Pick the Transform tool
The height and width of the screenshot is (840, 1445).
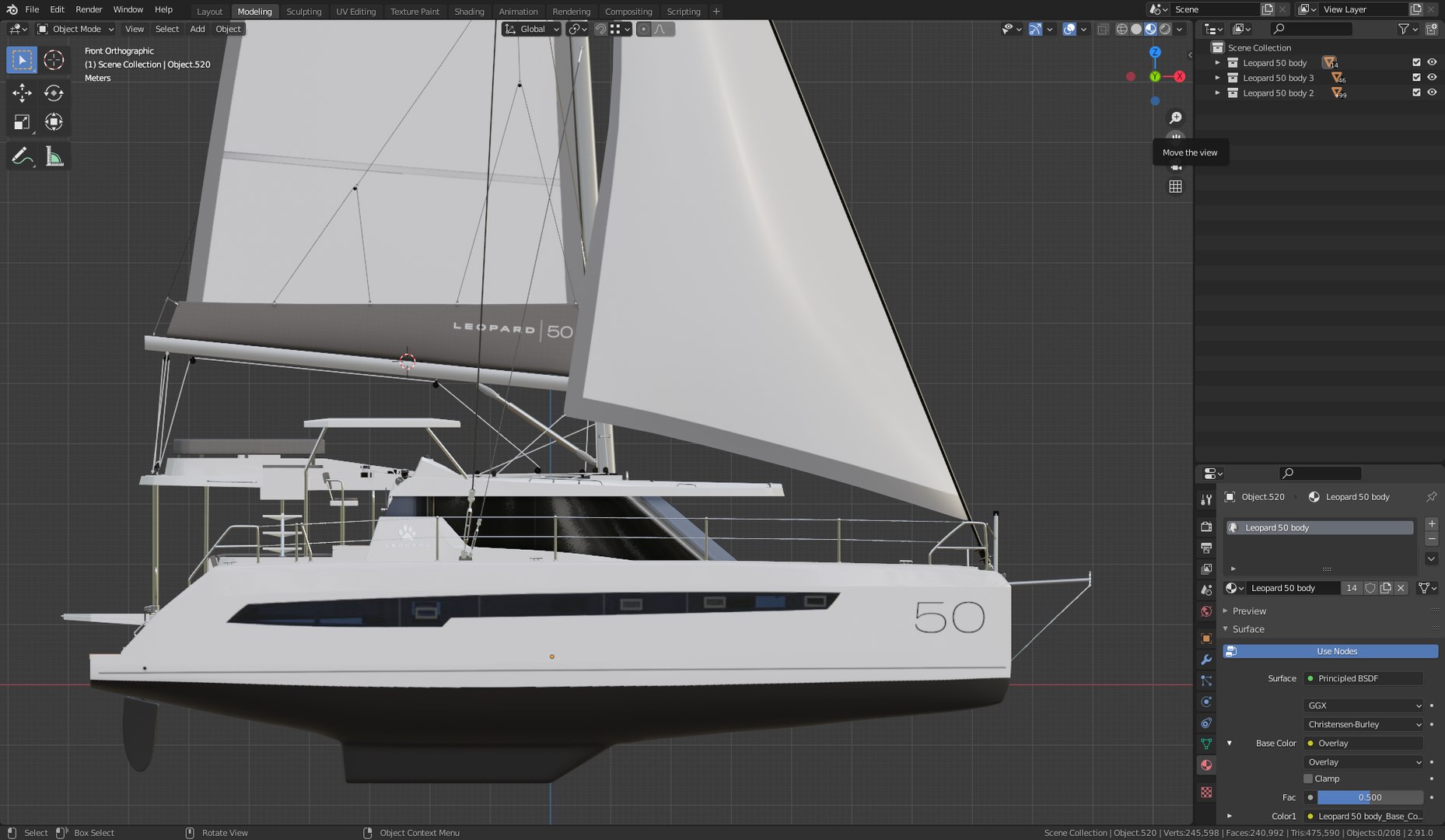(54, 122)
